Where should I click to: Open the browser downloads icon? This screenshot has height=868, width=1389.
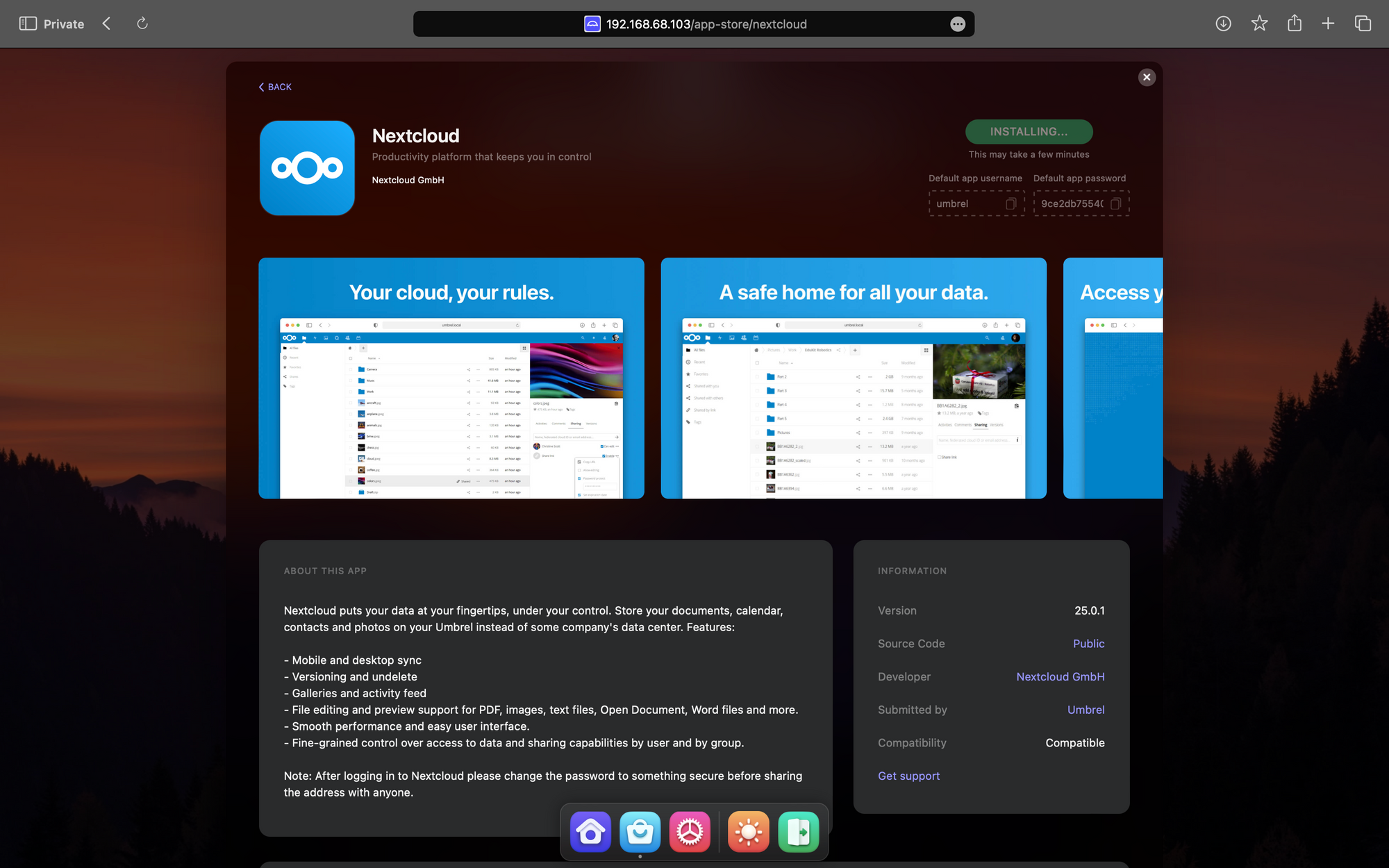[1224, 24]
